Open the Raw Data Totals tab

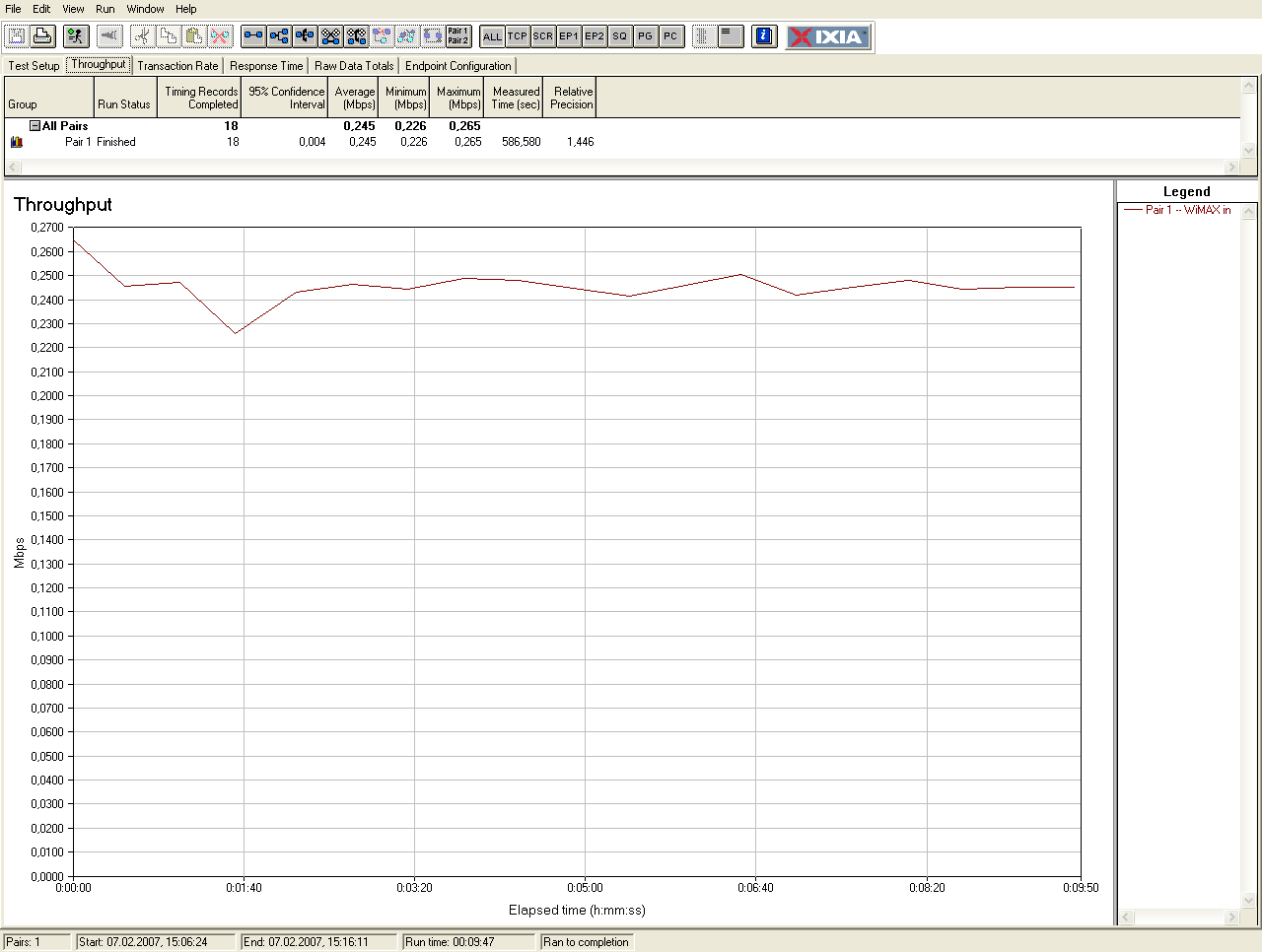pyautogui.click(x=354, y=66)
